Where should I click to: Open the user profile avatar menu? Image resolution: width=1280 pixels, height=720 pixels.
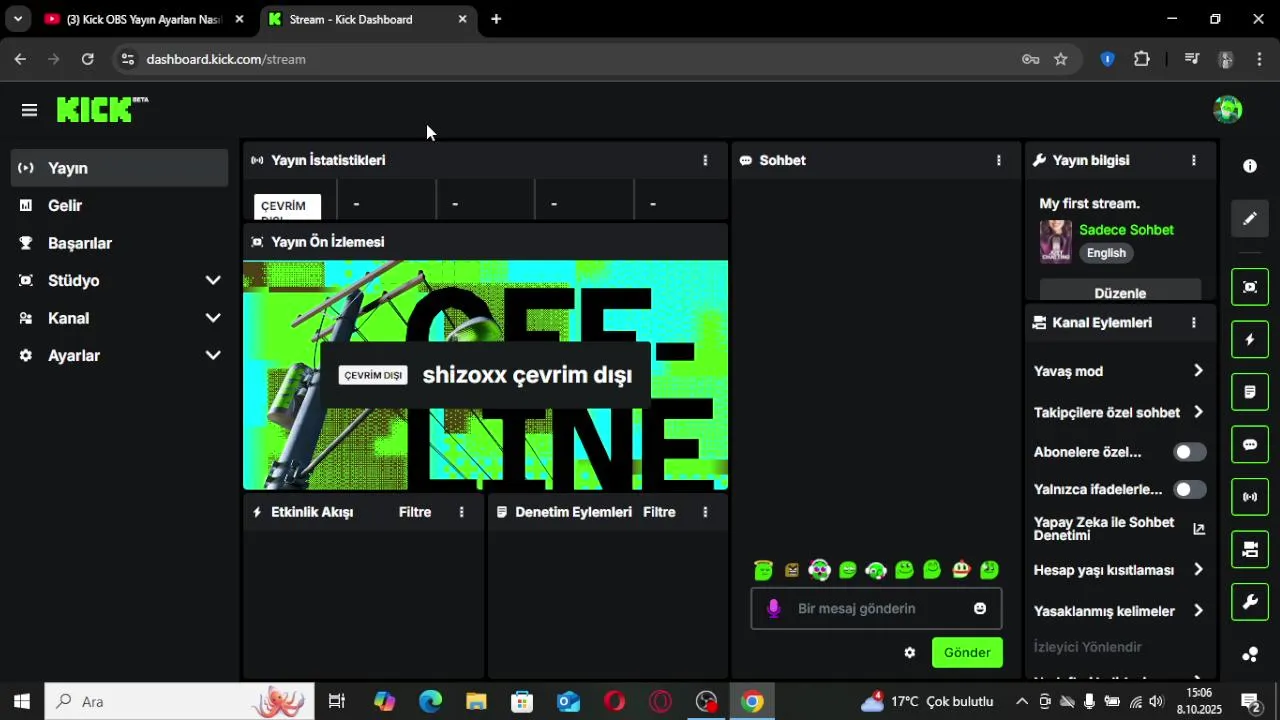[1227, 110]
